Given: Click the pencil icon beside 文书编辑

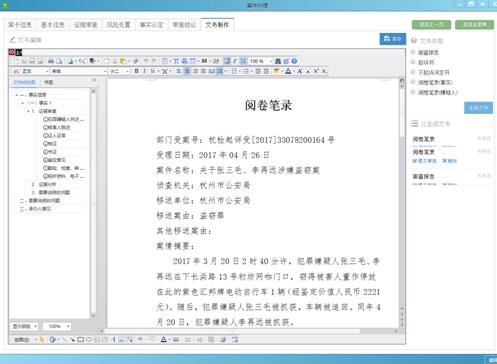Looking at the screenshot, I should click(x=12, y=40).
